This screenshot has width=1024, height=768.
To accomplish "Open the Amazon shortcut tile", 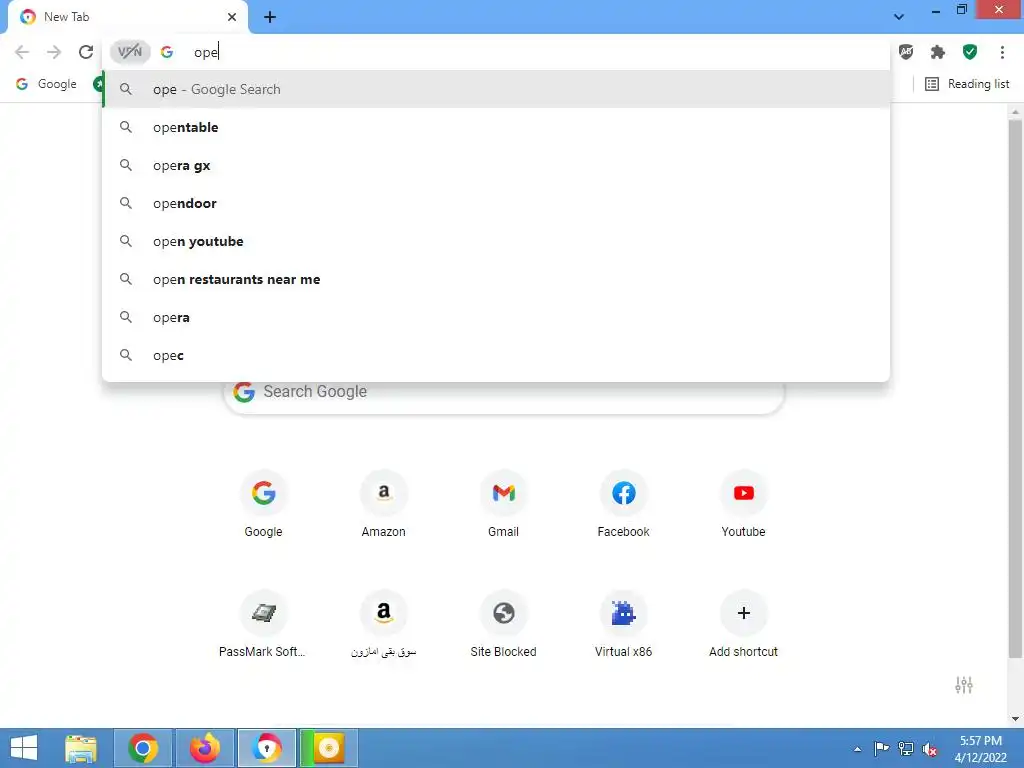I will coord(383,504).
